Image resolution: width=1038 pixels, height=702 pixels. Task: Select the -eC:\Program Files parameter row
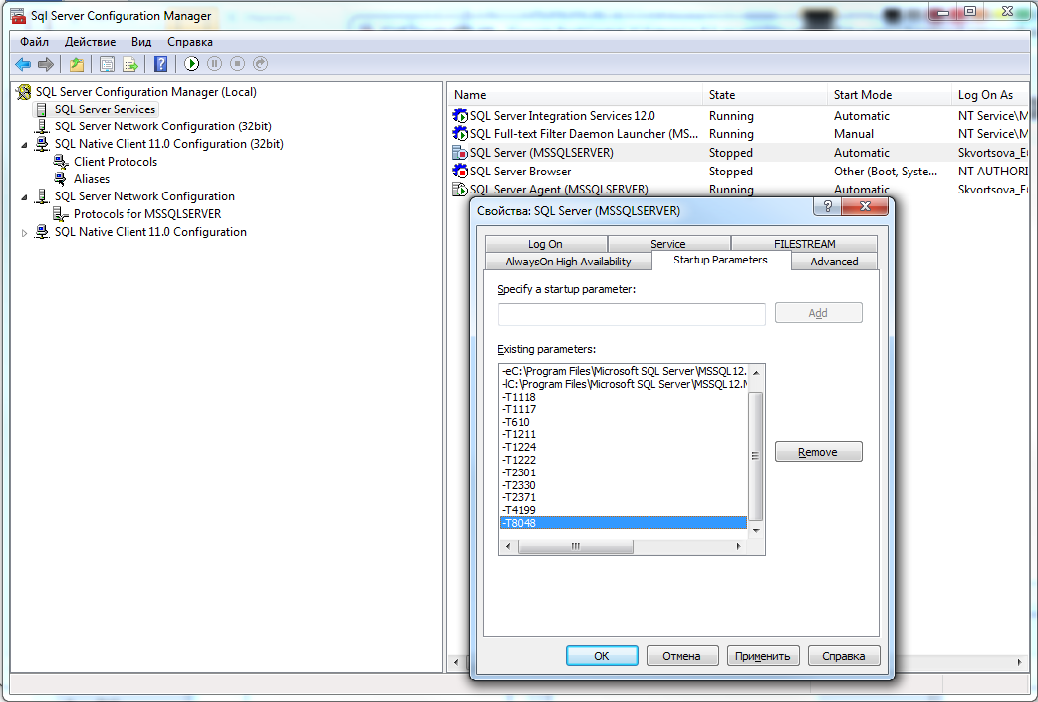point(624,372)
